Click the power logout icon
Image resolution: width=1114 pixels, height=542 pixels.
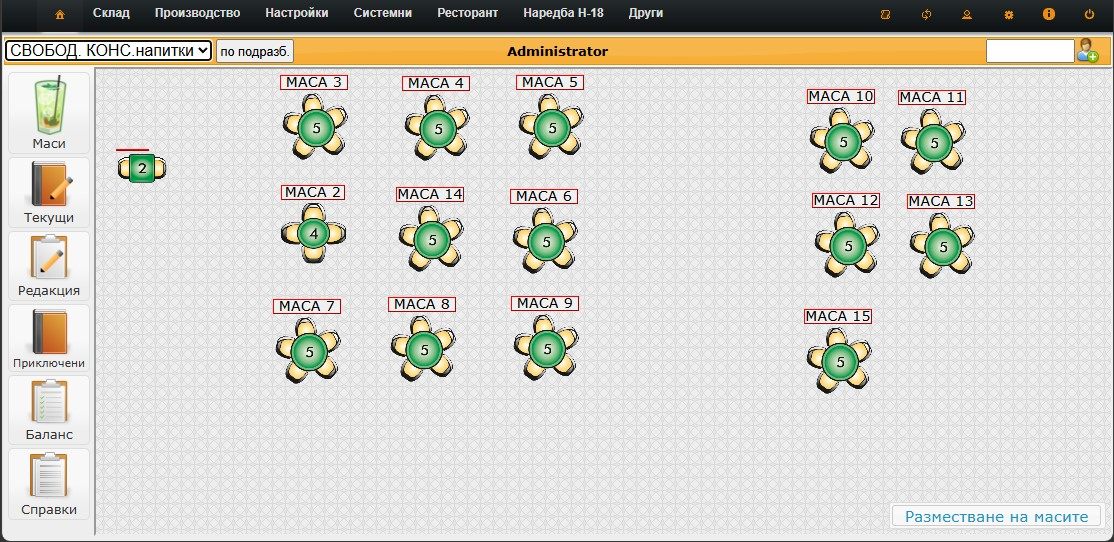(x=1090, y=14)
